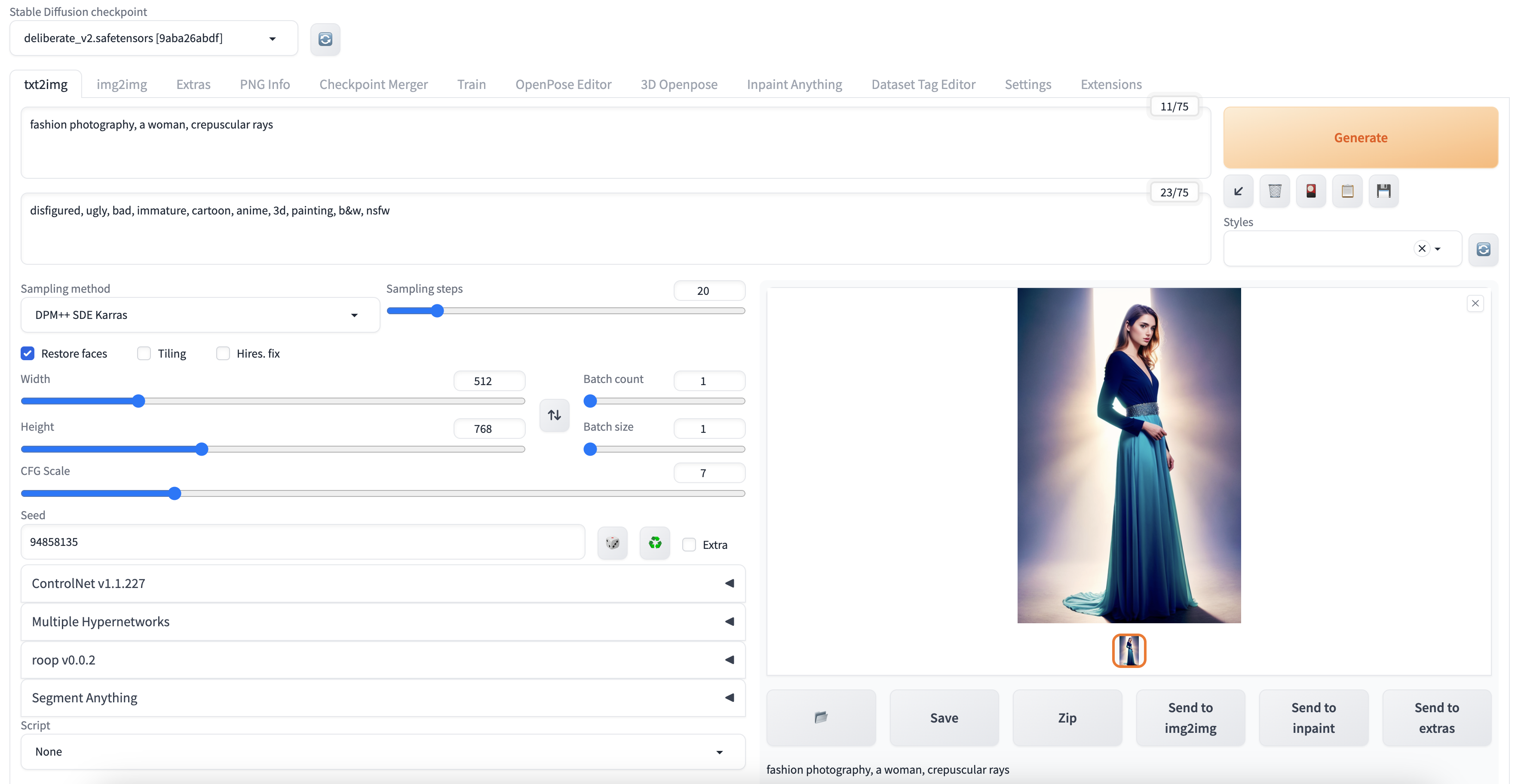Uncheck the Restore faces checkbox
1521x784 pixels.
pos(28,353)
